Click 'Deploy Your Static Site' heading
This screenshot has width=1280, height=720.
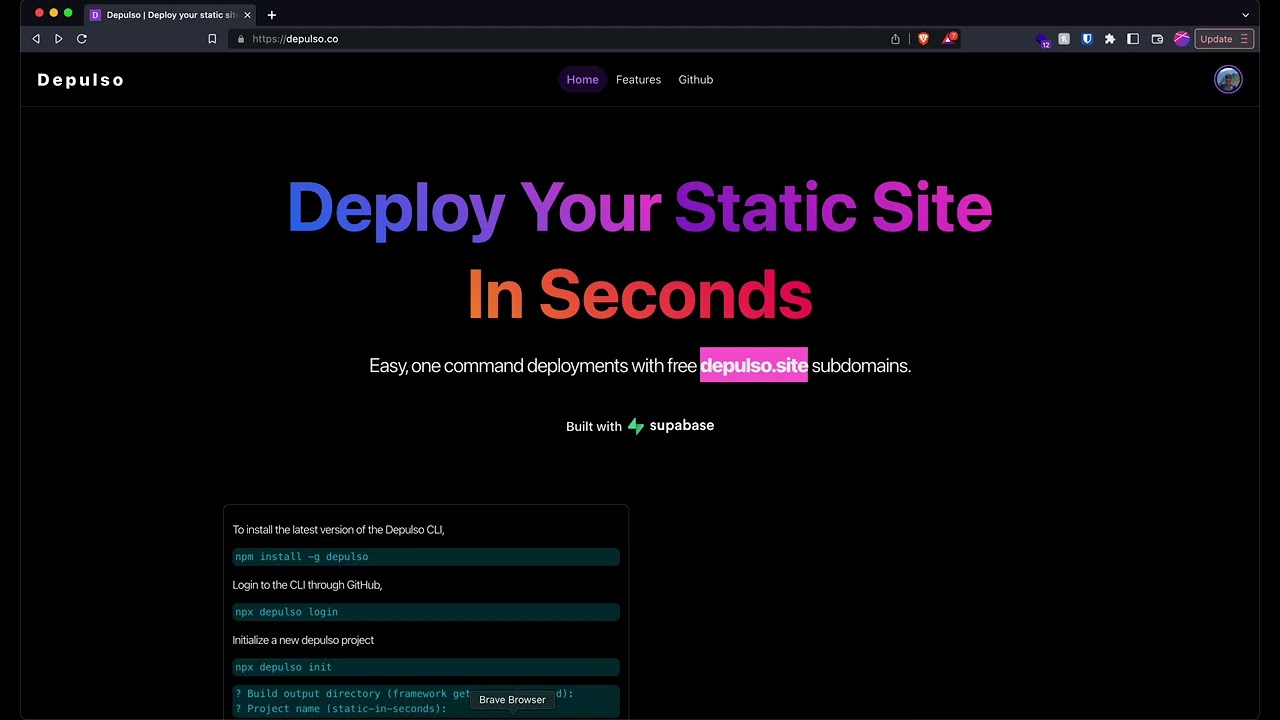[x=640, y=209]
